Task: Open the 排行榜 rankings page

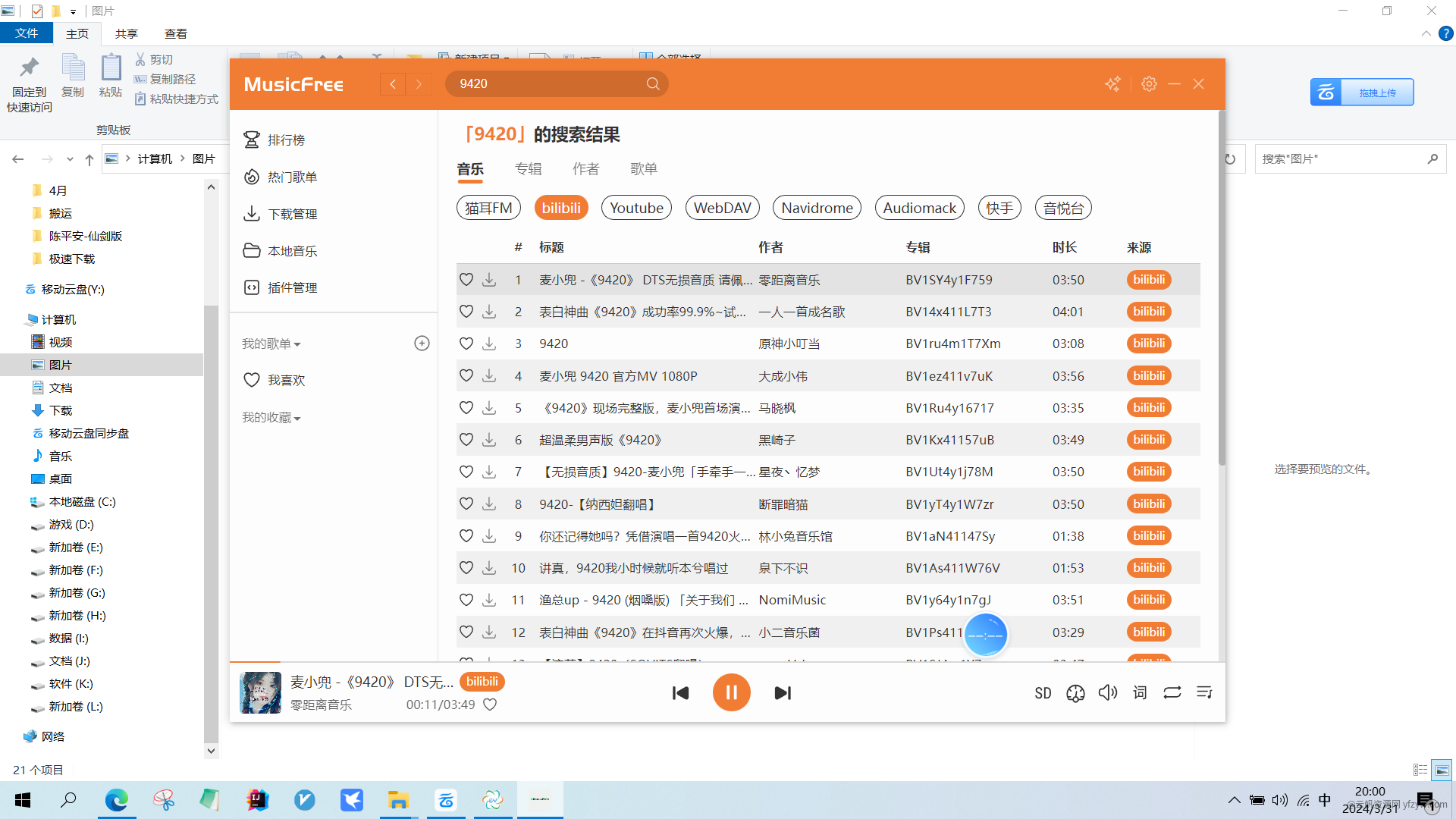Action: pyautogui.click(x=274, y=140)
